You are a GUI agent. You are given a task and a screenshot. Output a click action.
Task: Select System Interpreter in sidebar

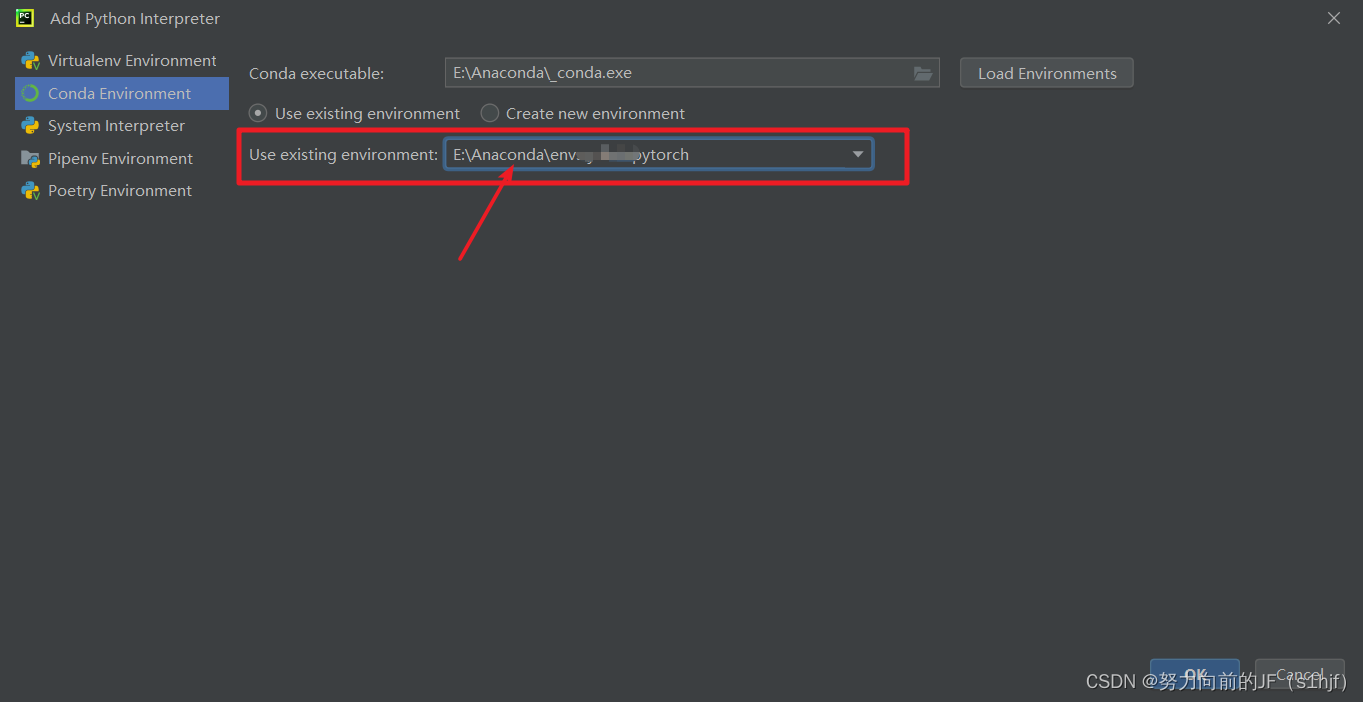point(122,126)
